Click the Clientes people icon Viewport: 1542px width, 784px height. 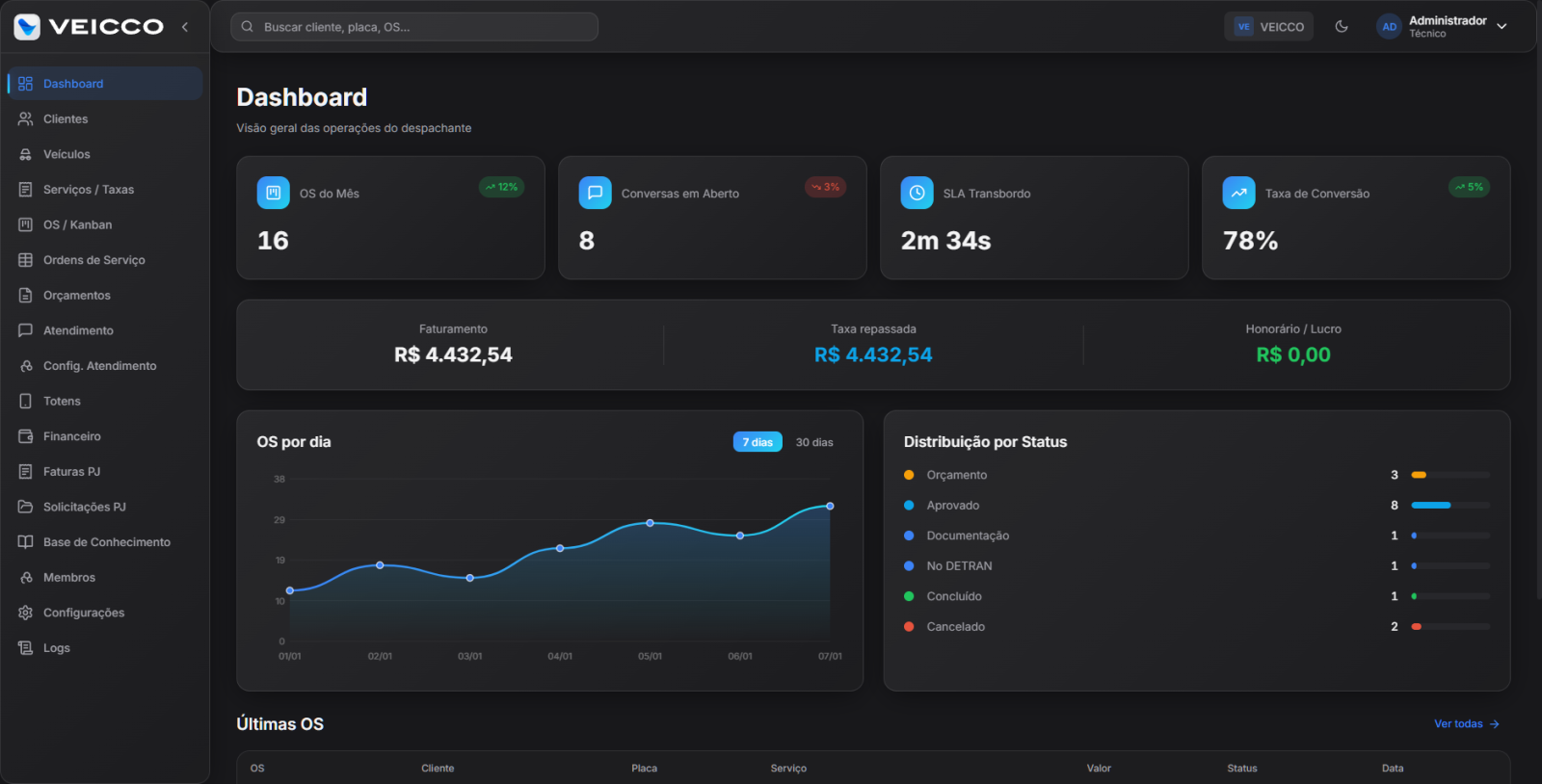[26, 118]
